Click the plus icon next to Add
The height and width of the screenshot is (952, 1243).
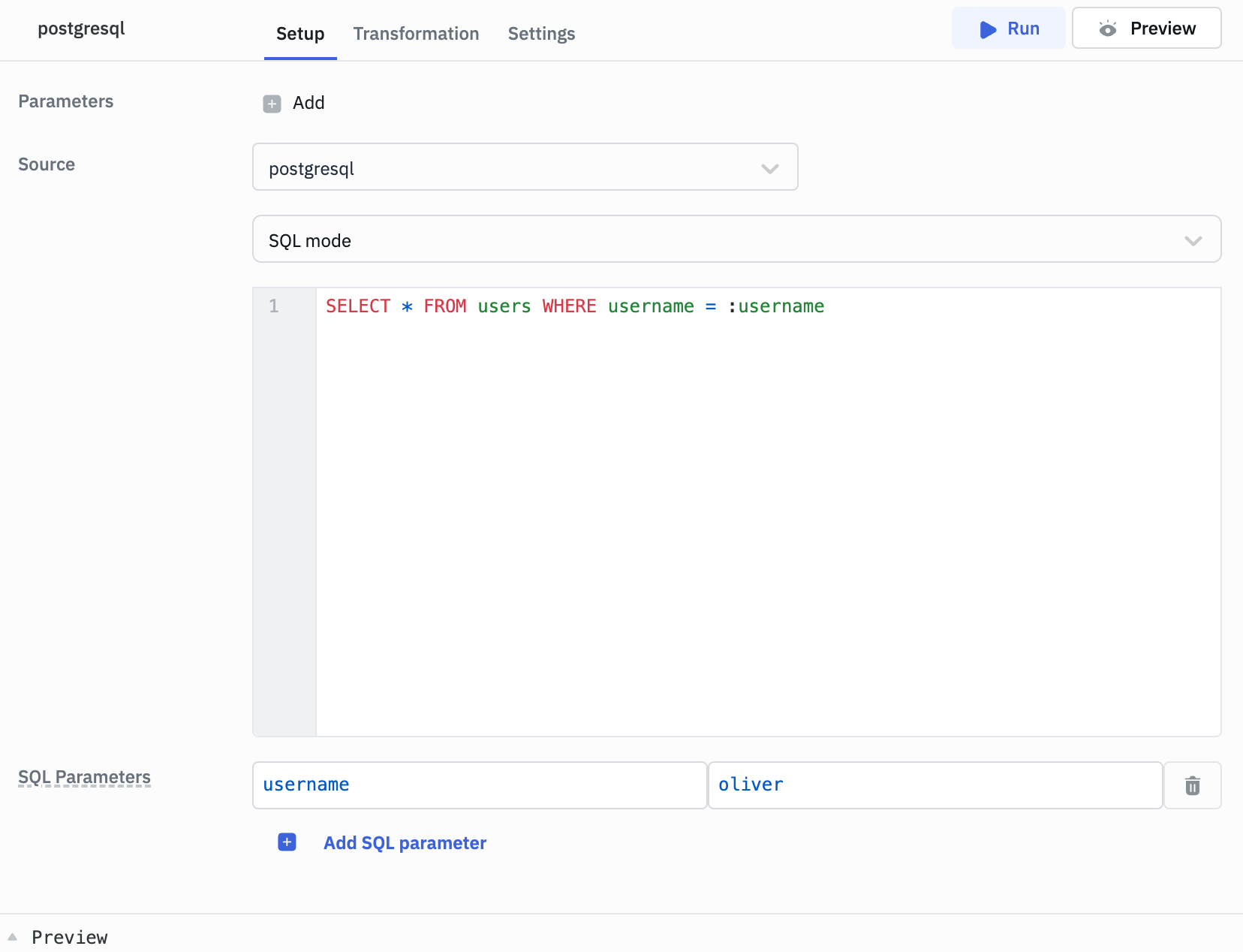point(272,104)
